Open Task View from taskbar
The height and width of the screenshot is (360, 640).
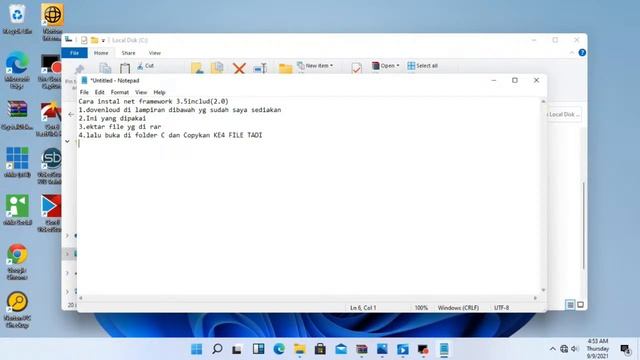coord(237,349)
